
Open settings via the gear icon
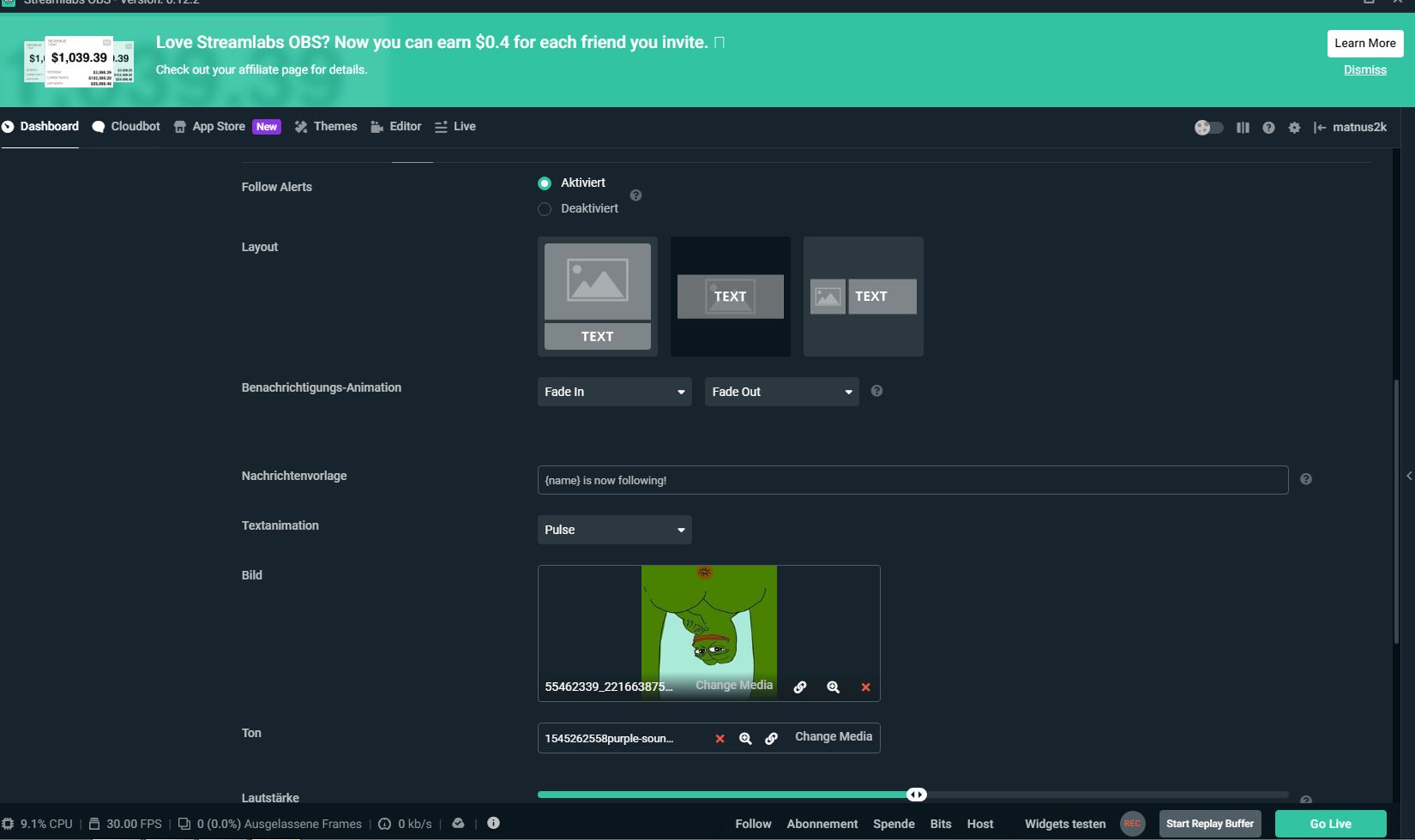point(1294,128)
